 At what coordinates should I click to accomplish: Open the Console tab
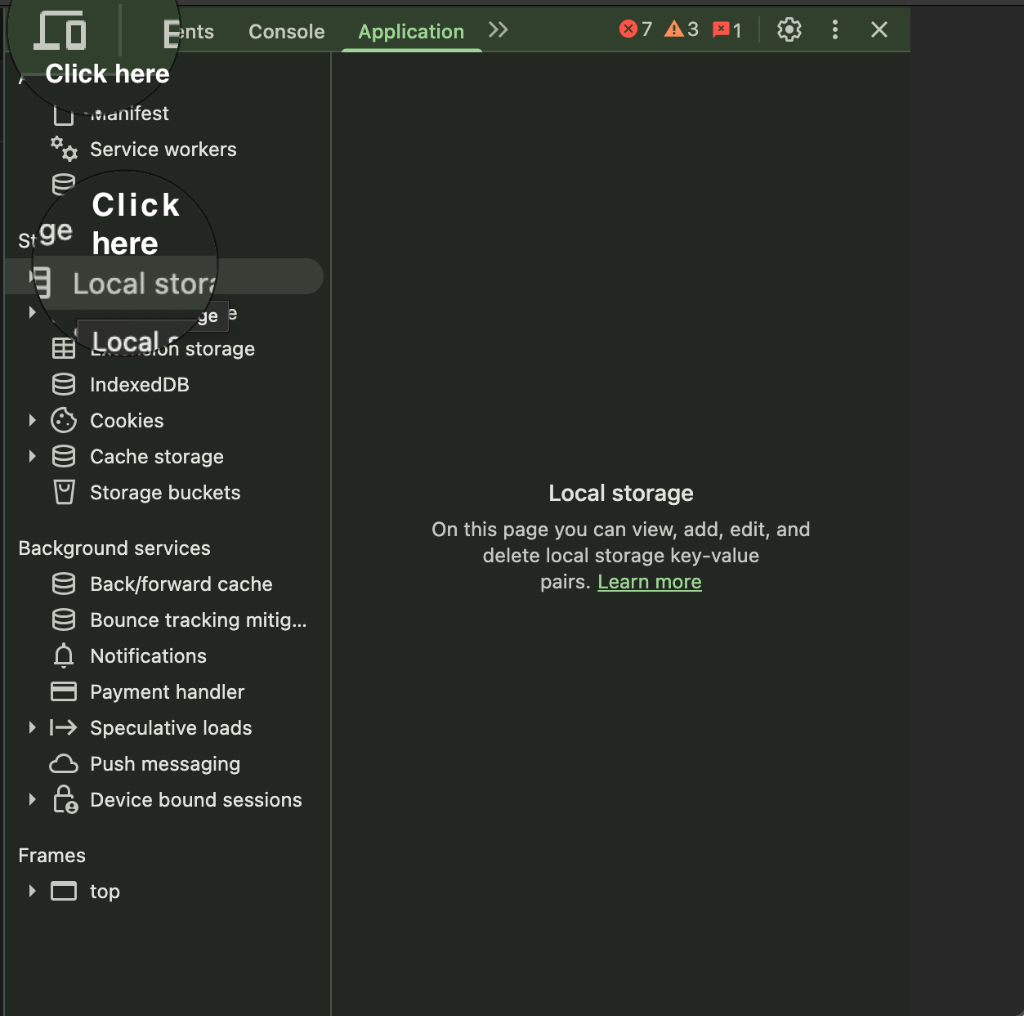click(x=286, y=31)
